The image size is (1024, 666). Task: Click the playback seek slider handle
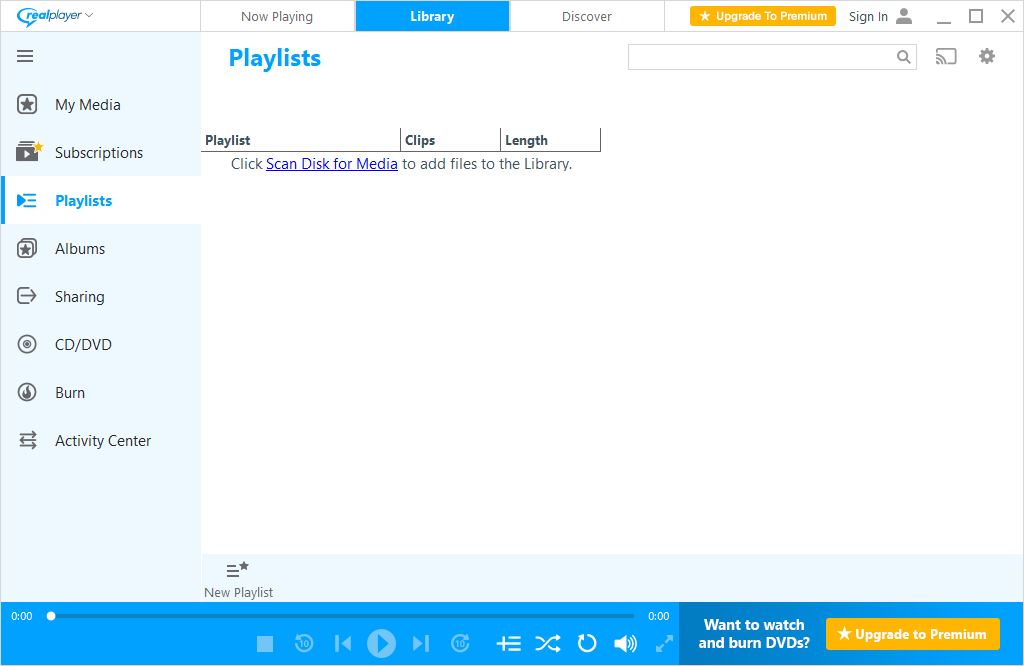[x=51, y=616]
